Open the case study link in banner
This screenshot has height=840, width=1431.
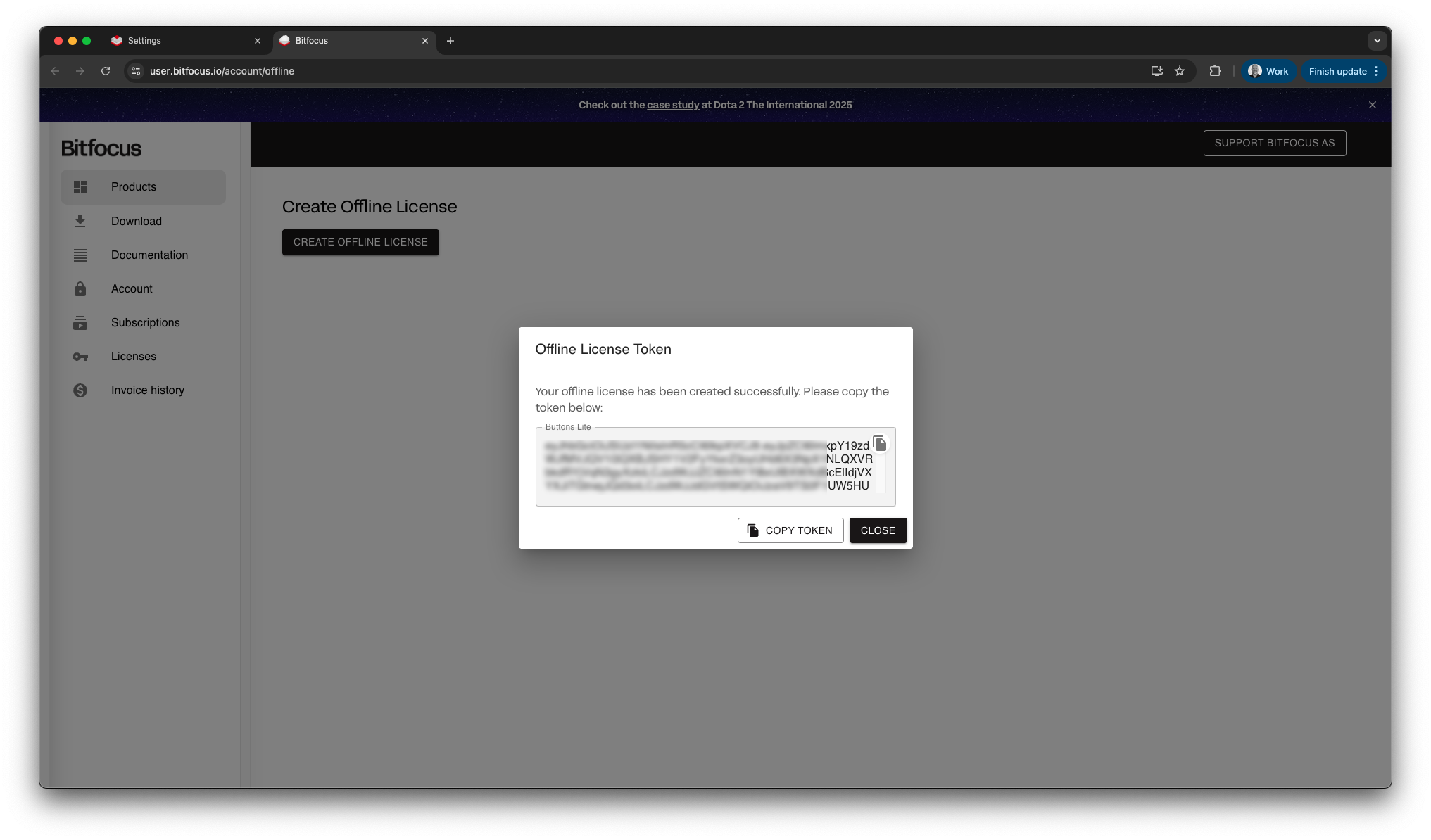tap(673, 105)
